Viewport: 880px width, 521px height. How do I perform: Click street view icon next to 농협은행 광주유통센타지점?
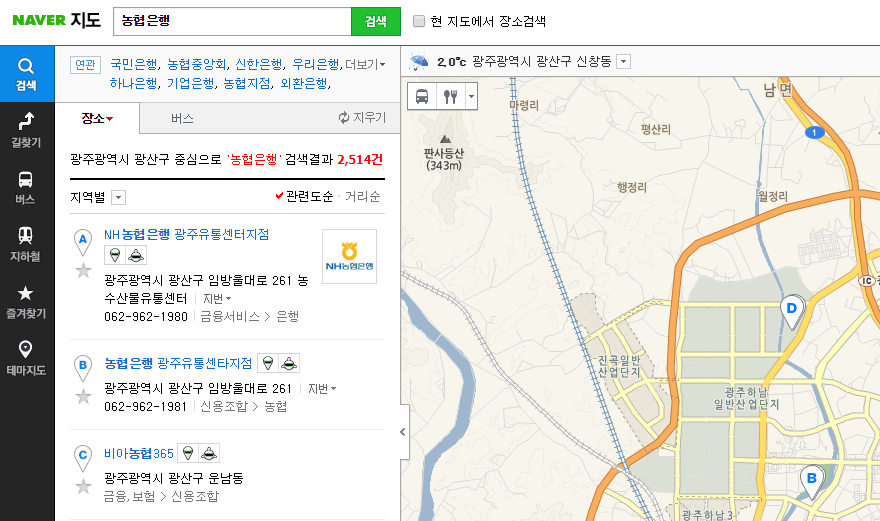pos(289,363)
